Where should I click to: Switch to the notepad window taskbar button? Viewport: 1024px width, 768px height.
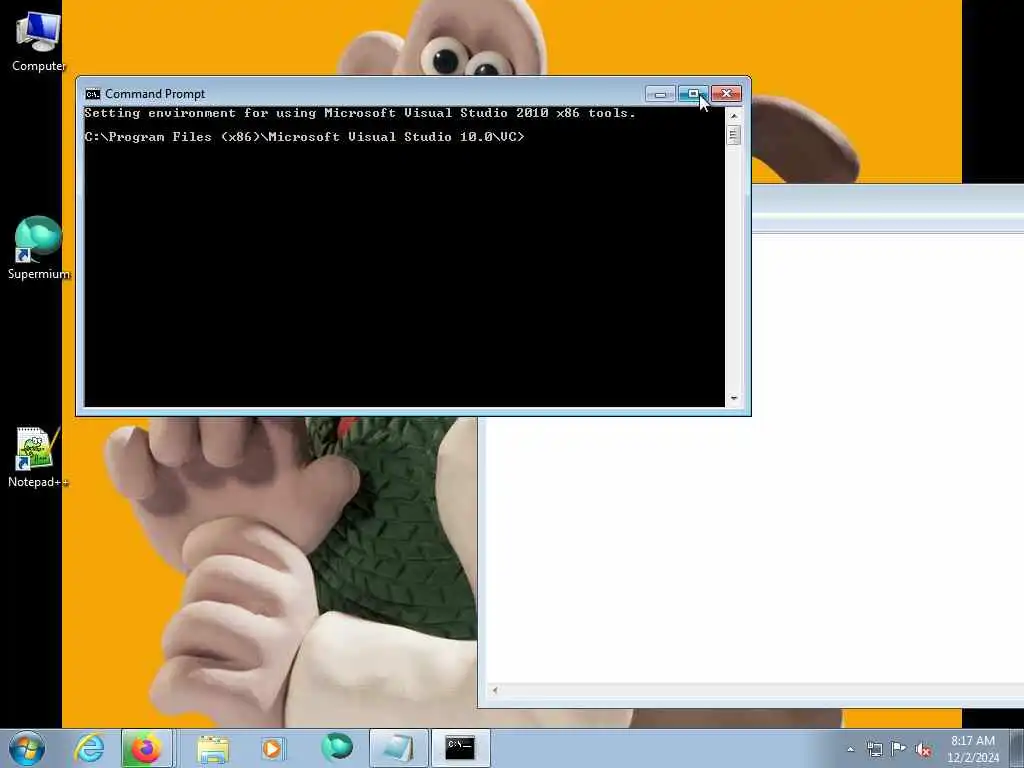(398, 748)
